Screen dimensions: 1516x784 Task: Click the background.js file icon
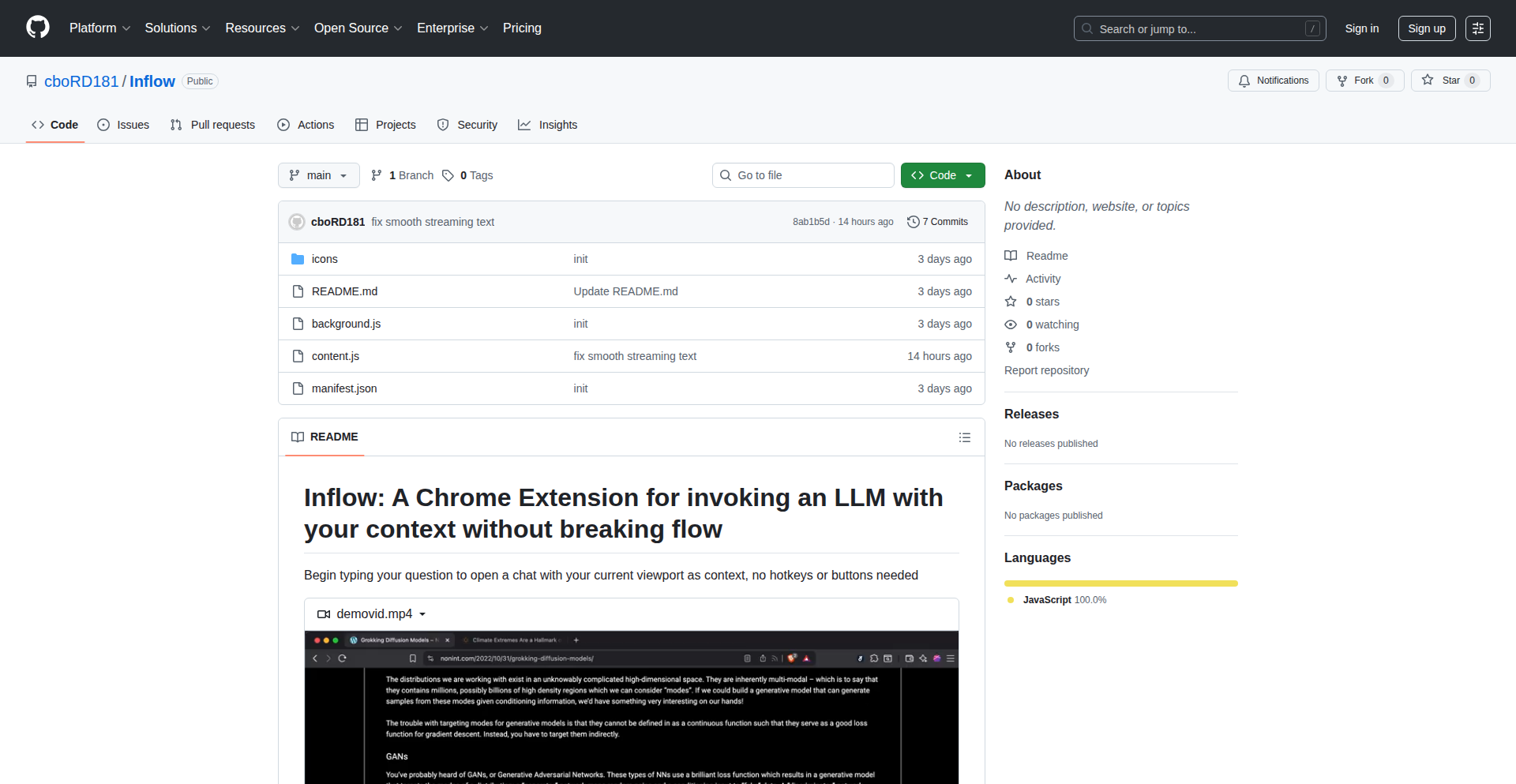tap(298, 324)
